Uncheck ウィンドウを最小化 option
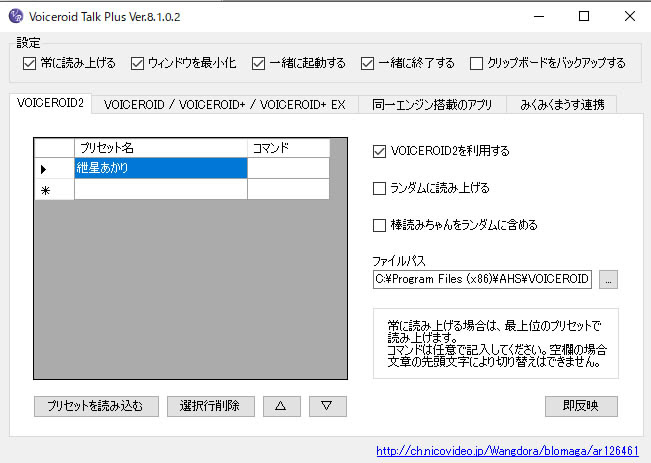This screenshot has height=463, width=651. (x=137, y=64)
